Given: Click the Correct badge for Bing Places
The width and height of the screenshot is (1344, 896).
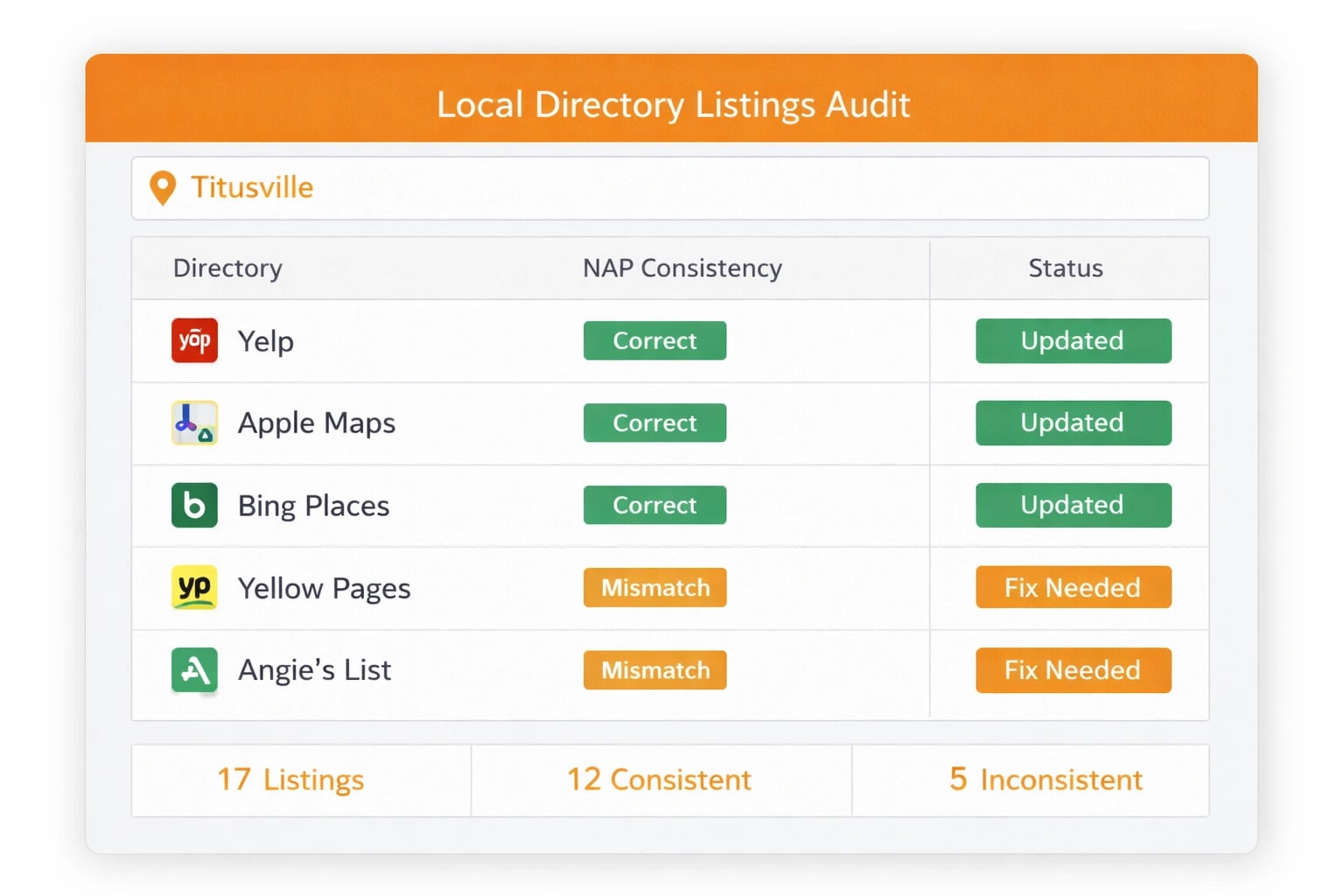Looking at the screenshot, I should pyautogui.click(x=654, y=505).
